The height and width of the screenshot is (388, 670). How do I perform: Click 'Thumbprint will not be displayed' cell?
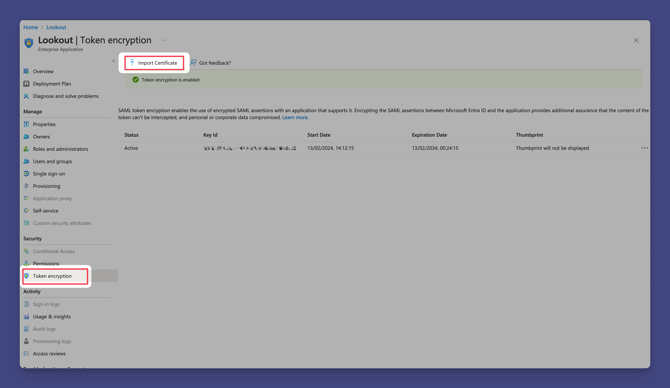[552, 148]
